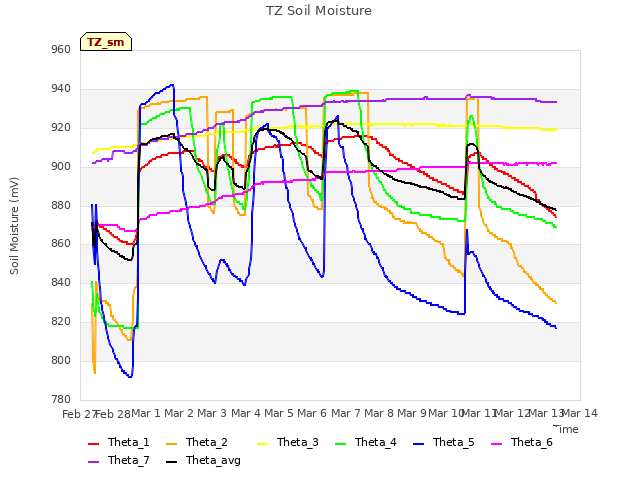640x480 pixels.
Task: Click the black Theta_avg legend swatch
Action: 171,461
